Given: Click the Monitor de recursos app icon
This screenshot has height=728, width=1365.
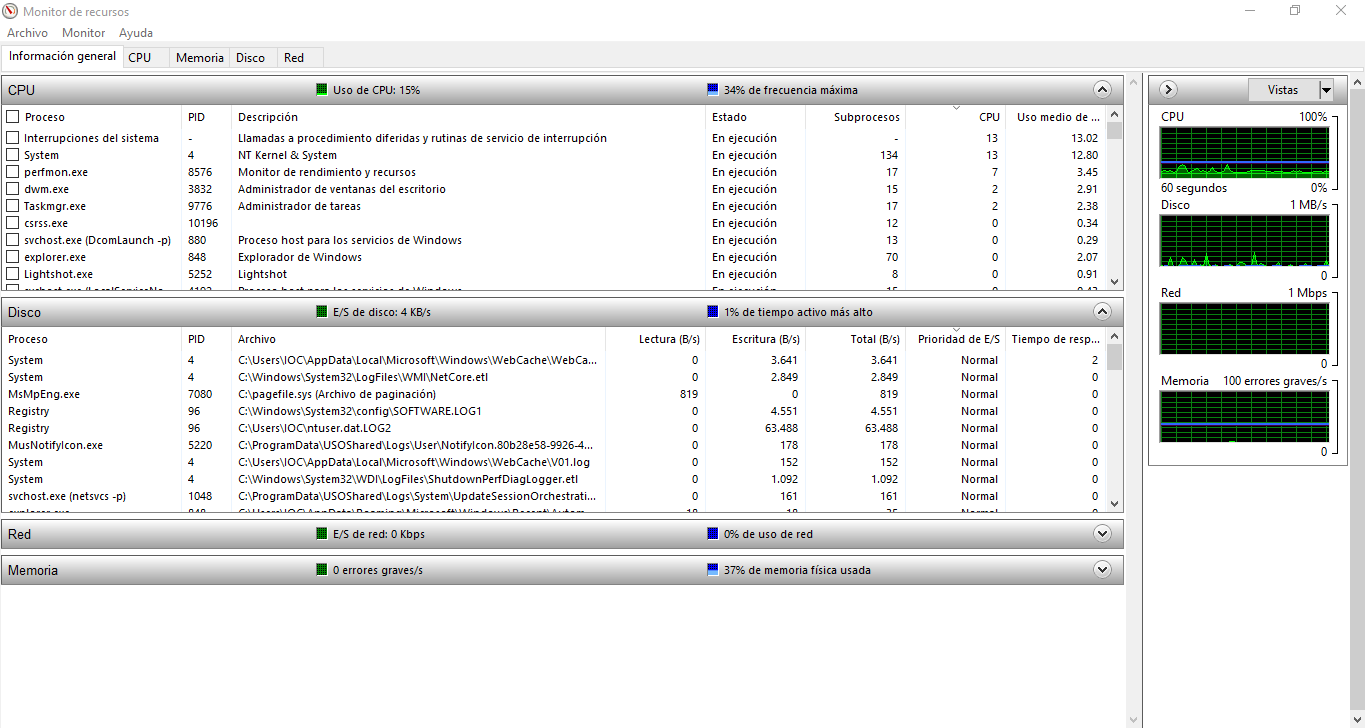Looking at the screenshot, I should [11, 11].
